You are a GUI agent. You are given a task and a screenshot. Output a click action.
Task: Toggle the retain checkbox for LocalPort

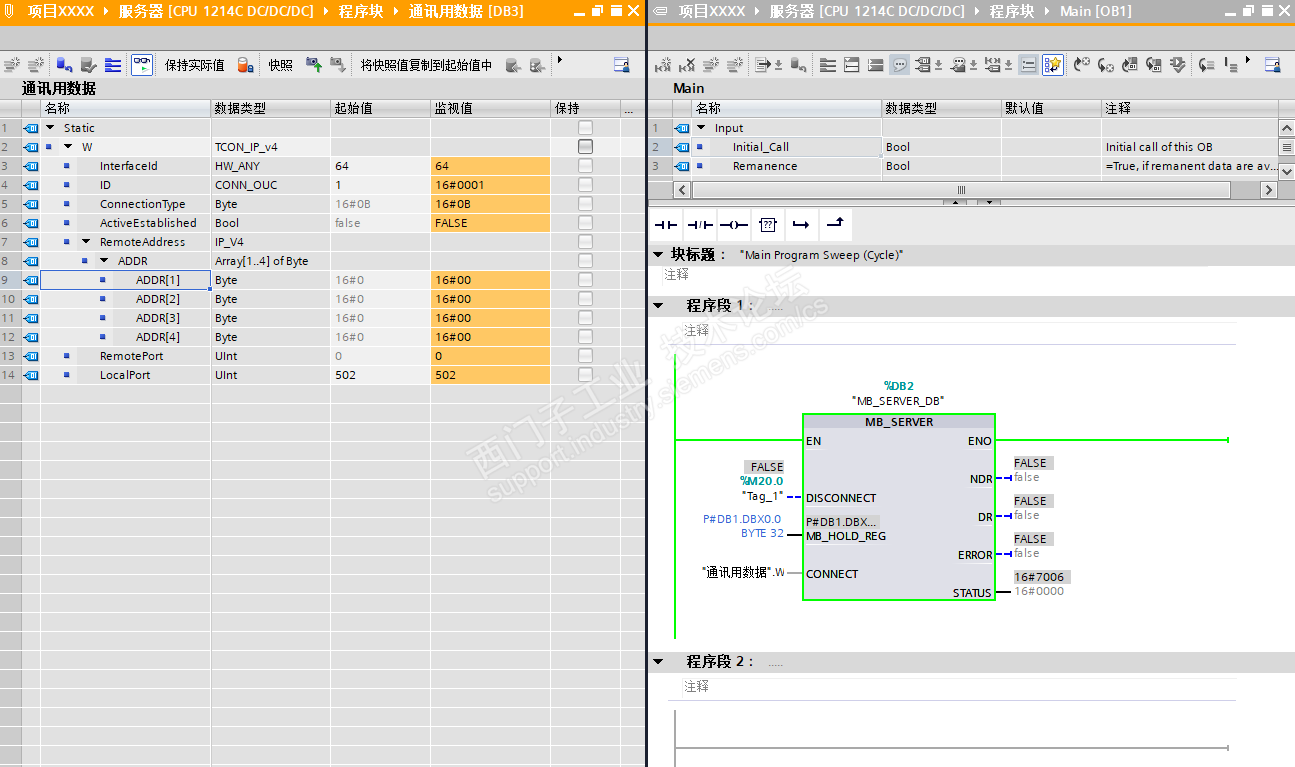585,375
